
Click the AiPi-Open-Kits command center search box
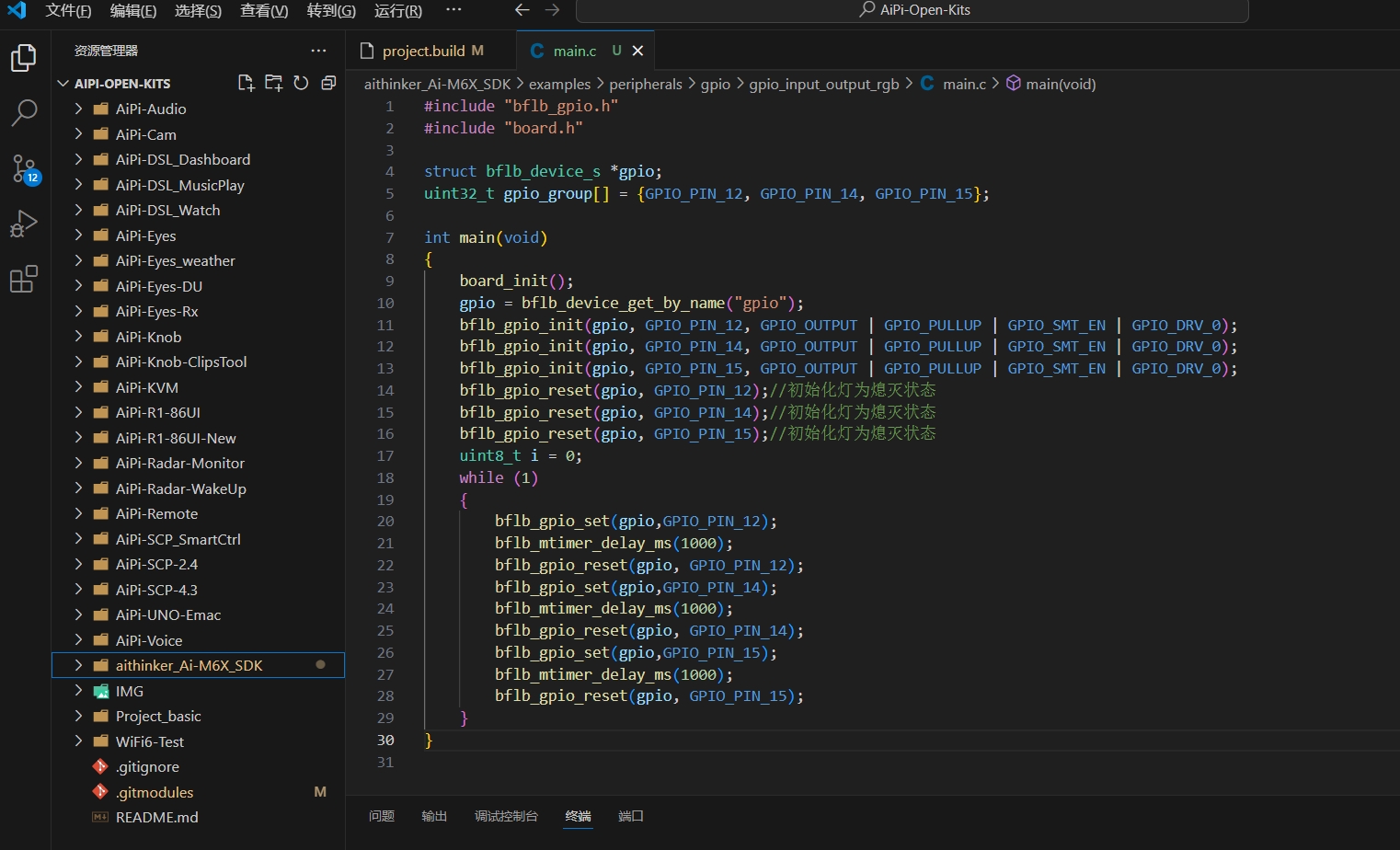(x=912, y=10)
